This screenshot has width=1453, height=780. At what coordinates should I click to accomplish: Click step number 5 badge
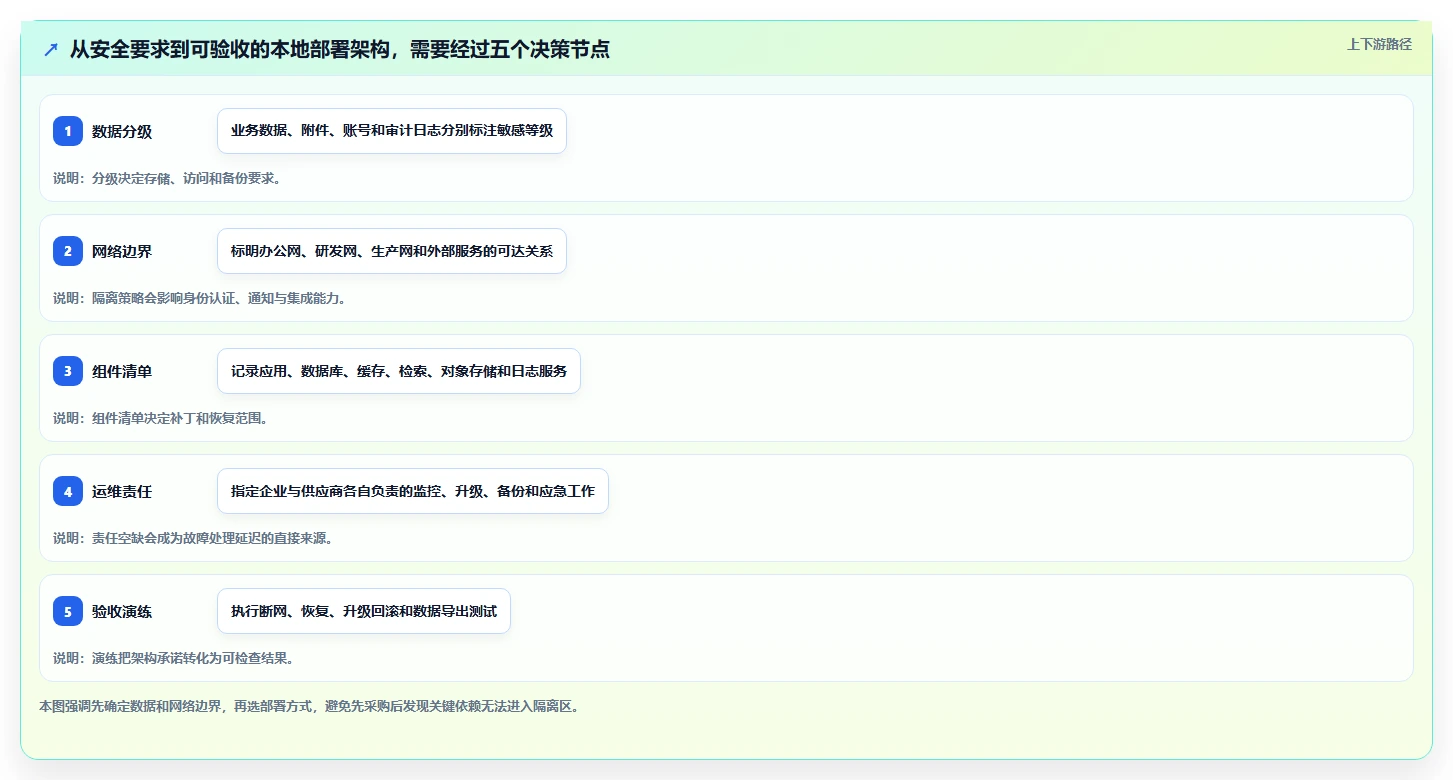tap(68, 611)
